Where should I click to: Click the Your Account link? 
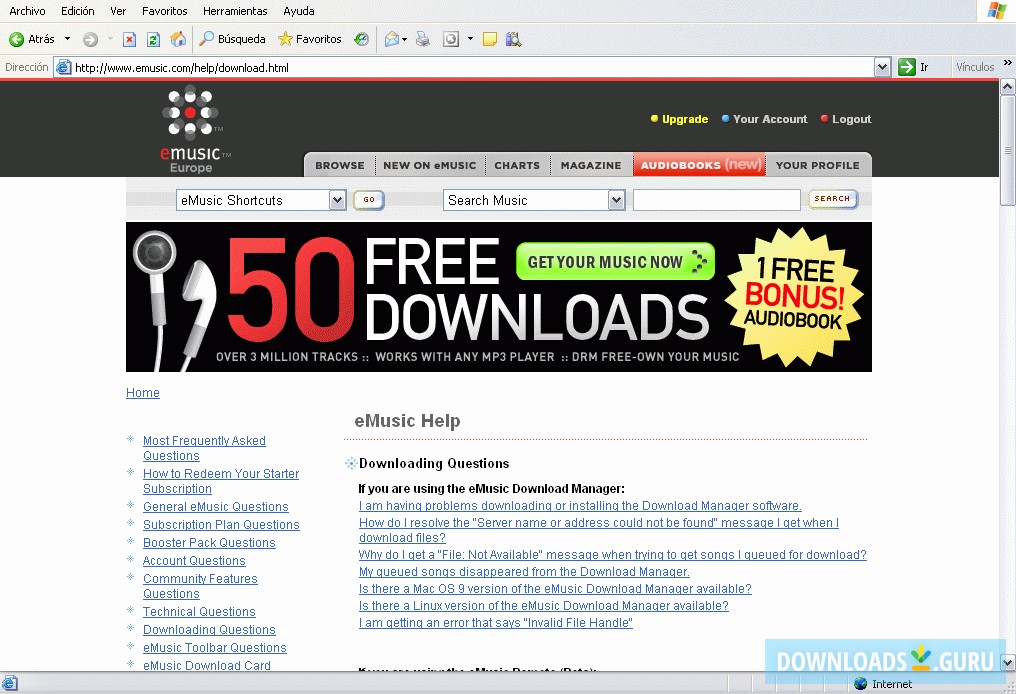pyautogui.click(x=770, y=119)
